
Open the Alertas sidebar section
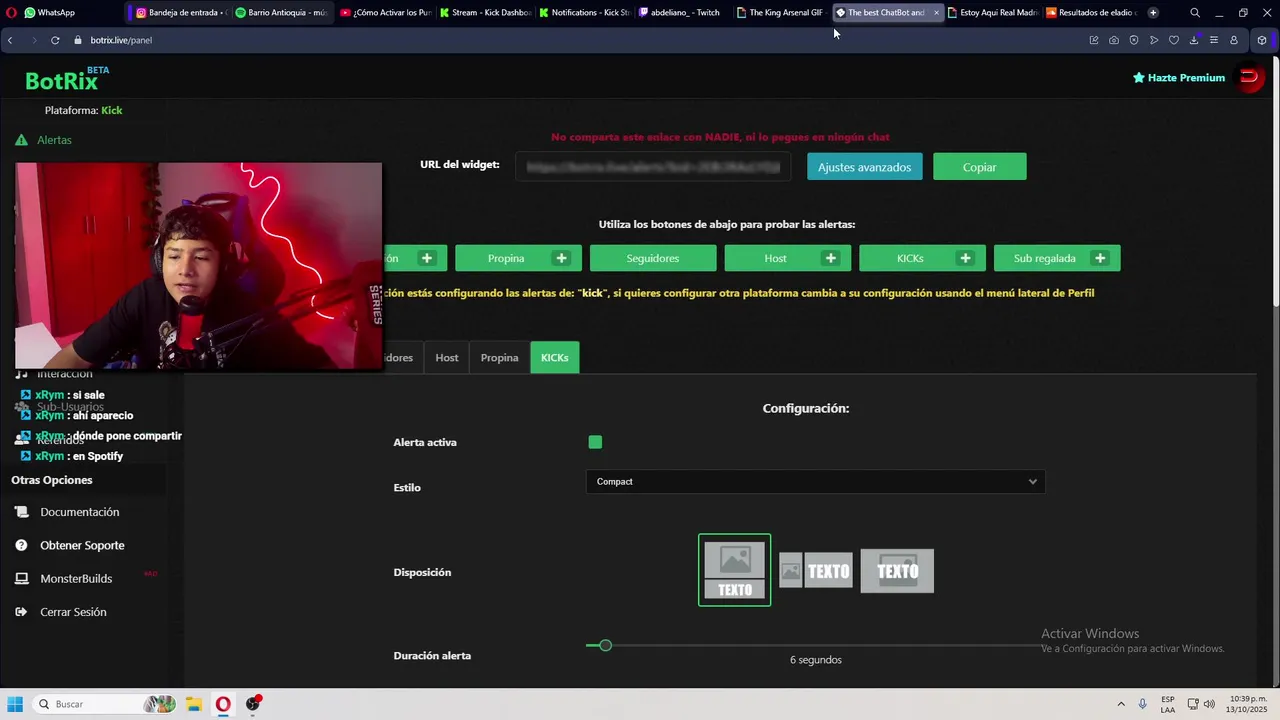(x=54, y=140)
